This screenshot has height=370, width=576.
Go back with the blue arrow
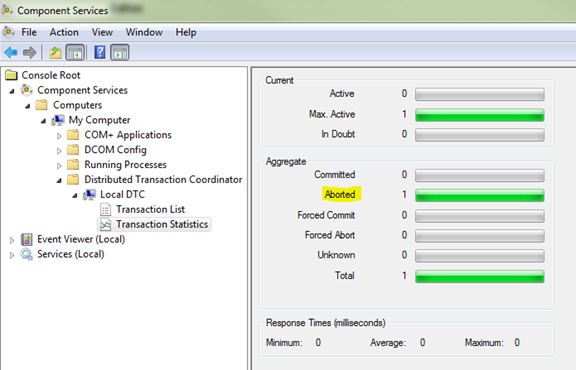[x=11, y=53]
